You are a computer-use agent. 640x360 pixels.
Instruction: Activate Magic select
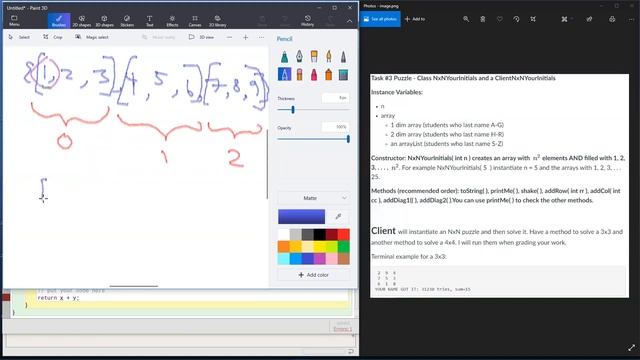coord(92,37)
